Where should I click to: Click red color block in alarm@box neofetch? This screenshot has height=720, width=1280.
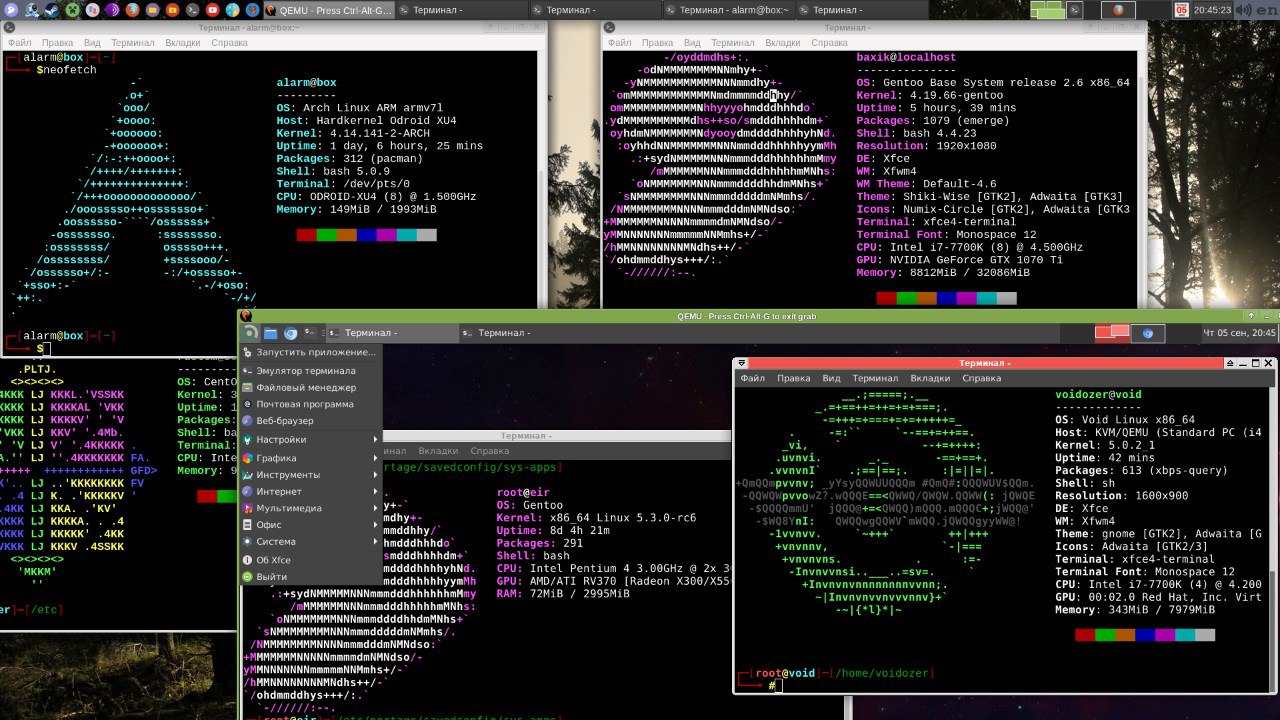click(306, 235)
